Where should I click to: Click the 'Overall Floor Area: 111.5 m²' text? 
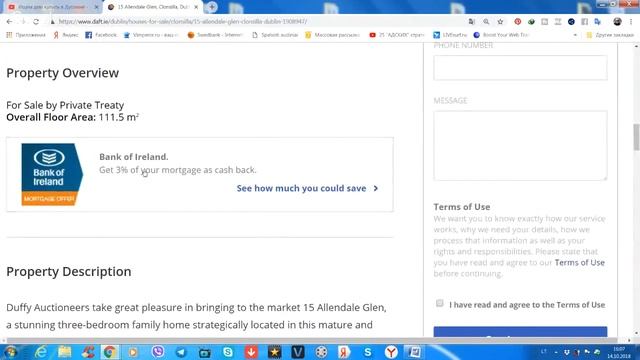73,117
